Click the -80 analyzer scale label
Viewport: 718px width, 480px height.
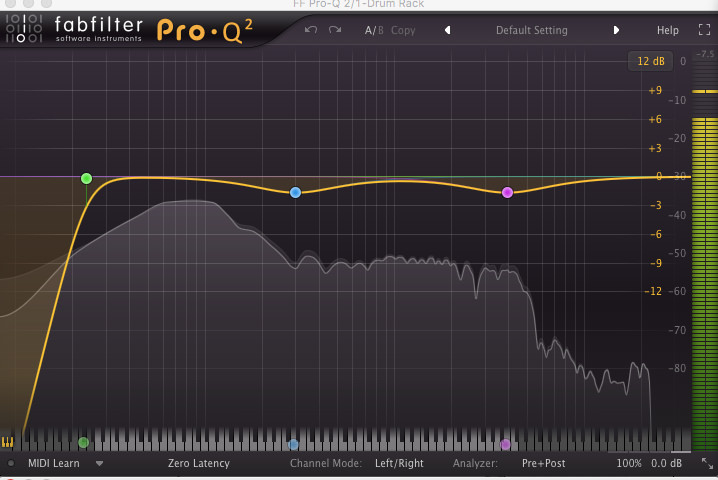677,368
